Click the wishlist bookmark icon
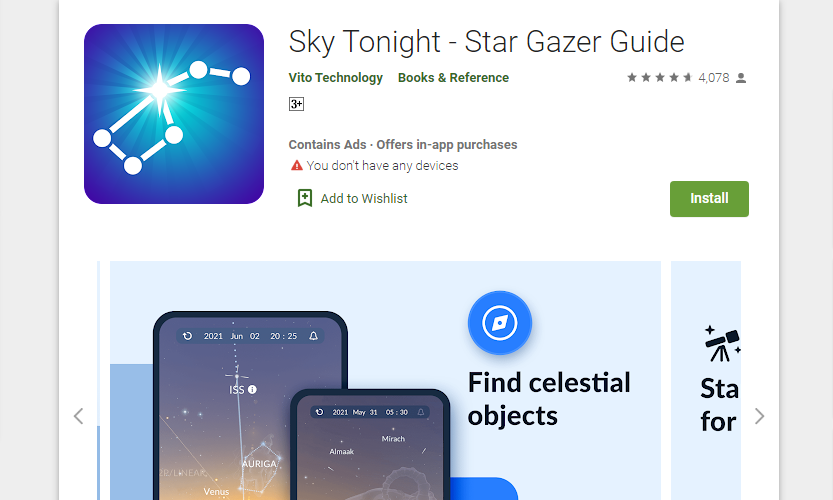The image size is (833, 500). [304, 198]
